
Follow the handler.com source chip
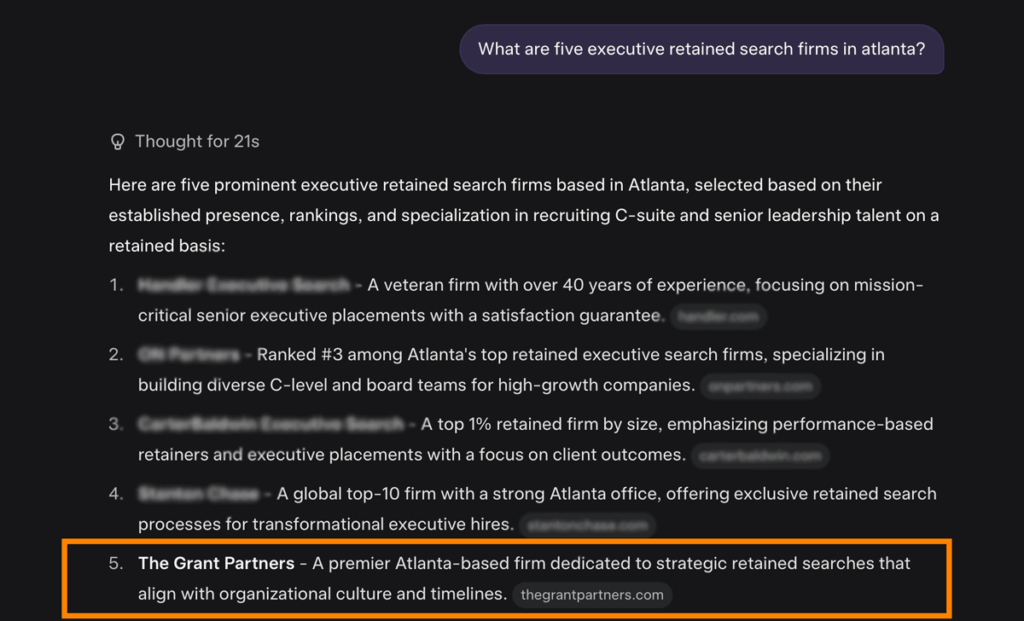[x=718, y=317]
